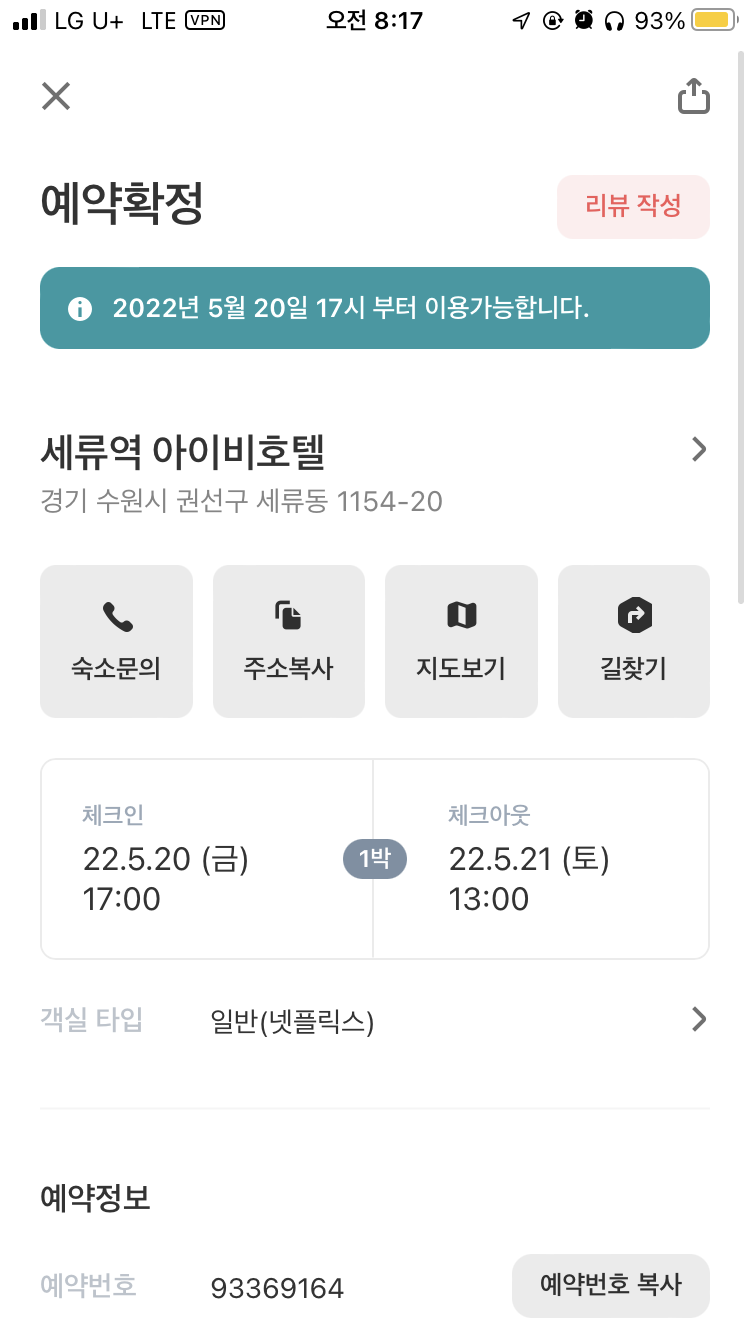Tap the teal availability notice banner
This screenshot has width=750, height=1334.
pyautogui.click(x=375, y=308)
